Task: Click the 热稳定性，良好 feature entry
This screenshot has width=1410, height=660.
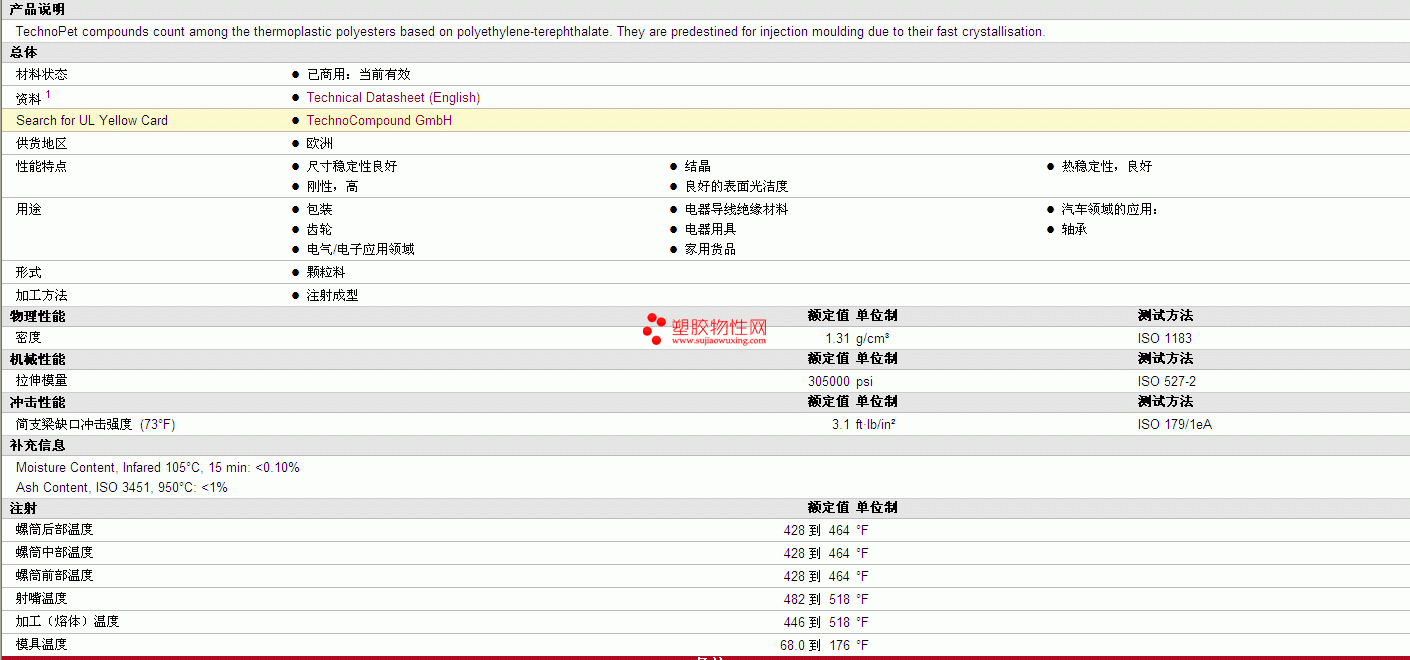Action: coord(1107,167)
